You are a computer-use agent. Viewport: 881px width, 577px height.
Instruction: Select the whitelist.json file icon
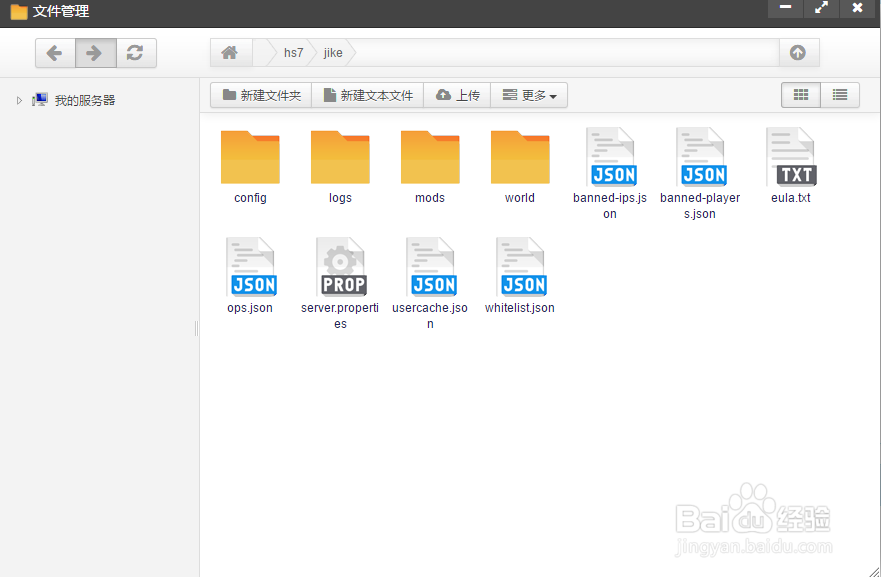click(521, 267)
